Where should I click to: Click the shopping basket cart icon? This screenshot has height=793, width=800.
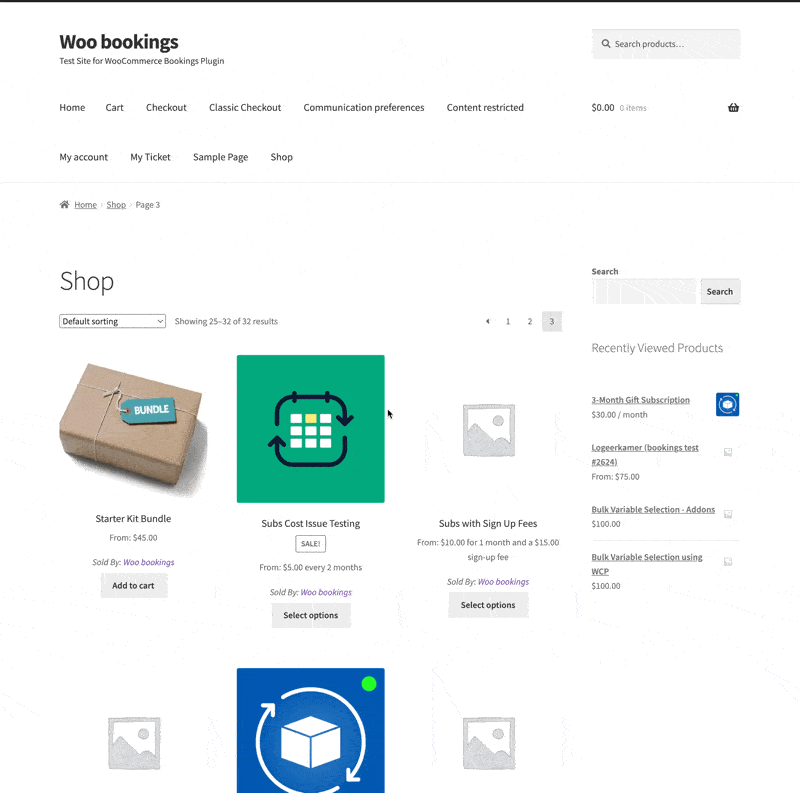pos(733,108)
